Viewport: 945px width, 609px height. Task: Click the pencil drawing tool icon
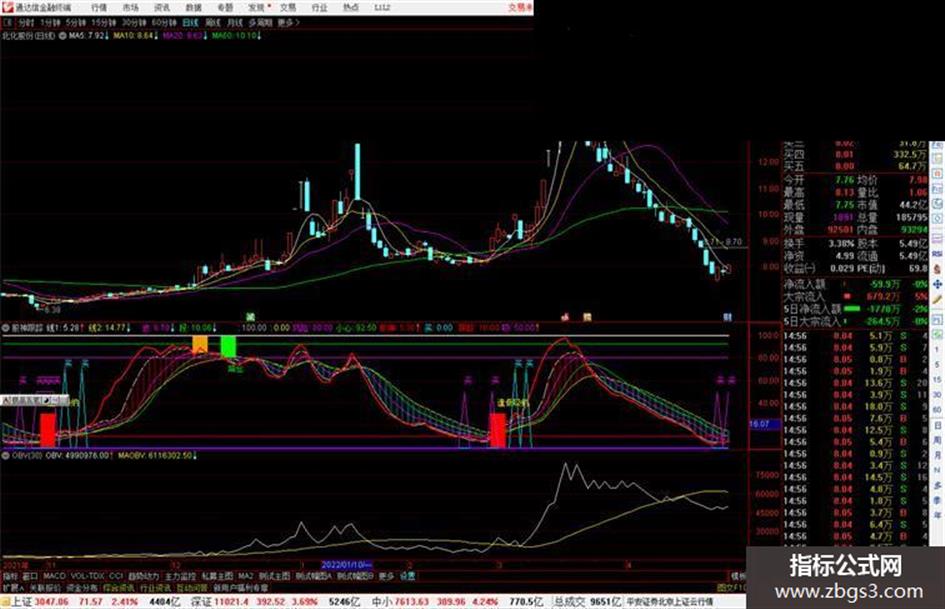click(x=937, y=299)
